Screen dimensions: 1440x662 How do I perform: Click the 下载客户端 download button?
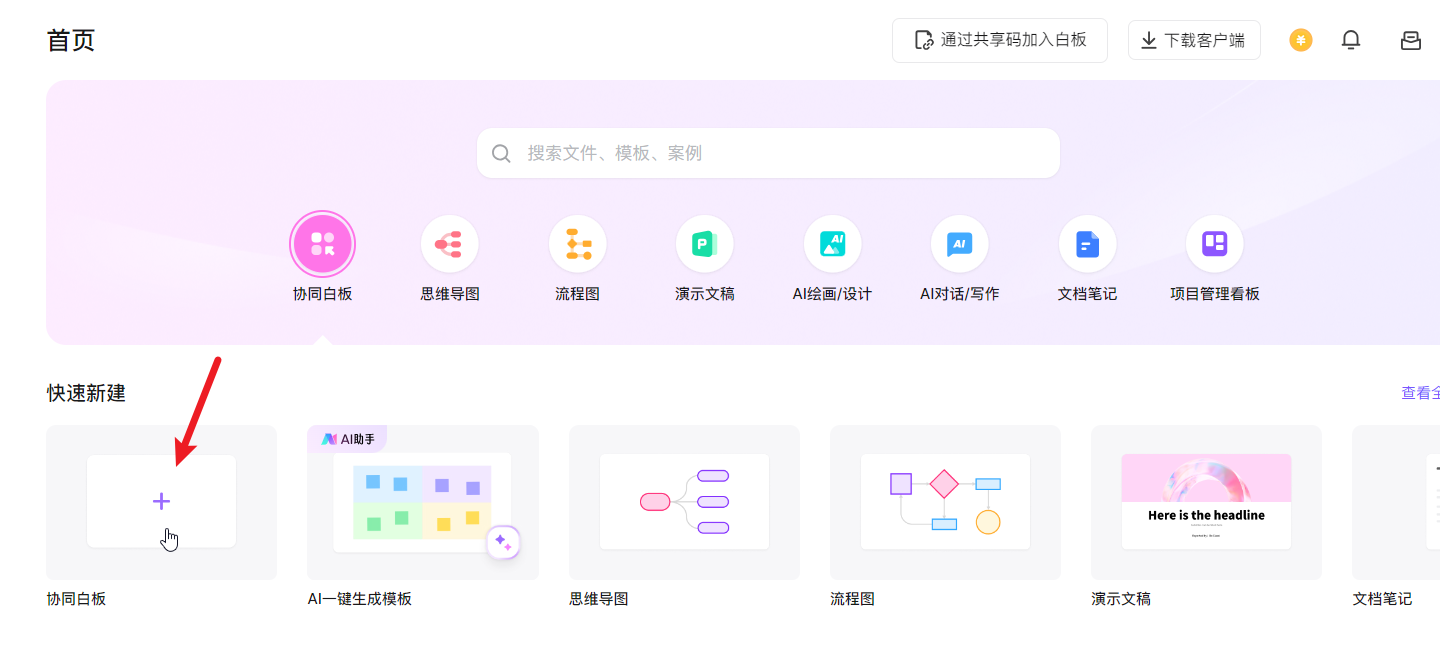click(x=1194, y=40)
